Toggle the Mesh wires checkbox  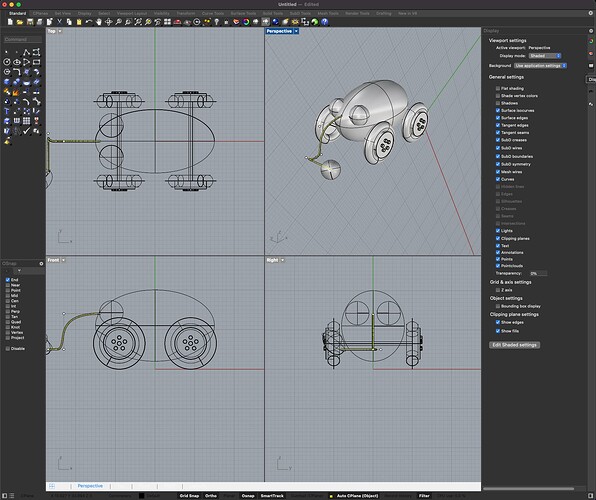(x=498, y=171)
